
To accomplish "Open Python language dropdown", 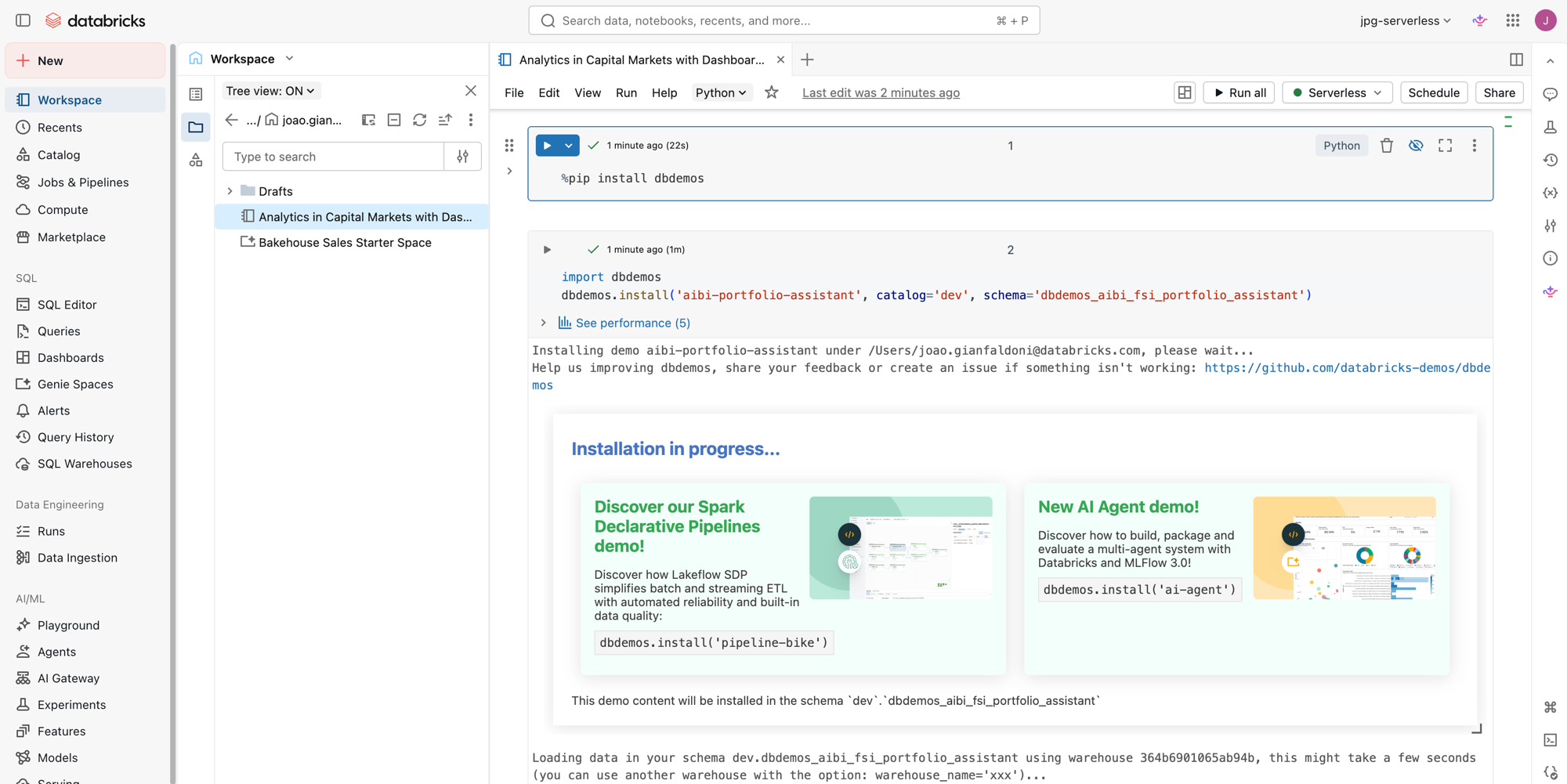I will pos(720,92).
